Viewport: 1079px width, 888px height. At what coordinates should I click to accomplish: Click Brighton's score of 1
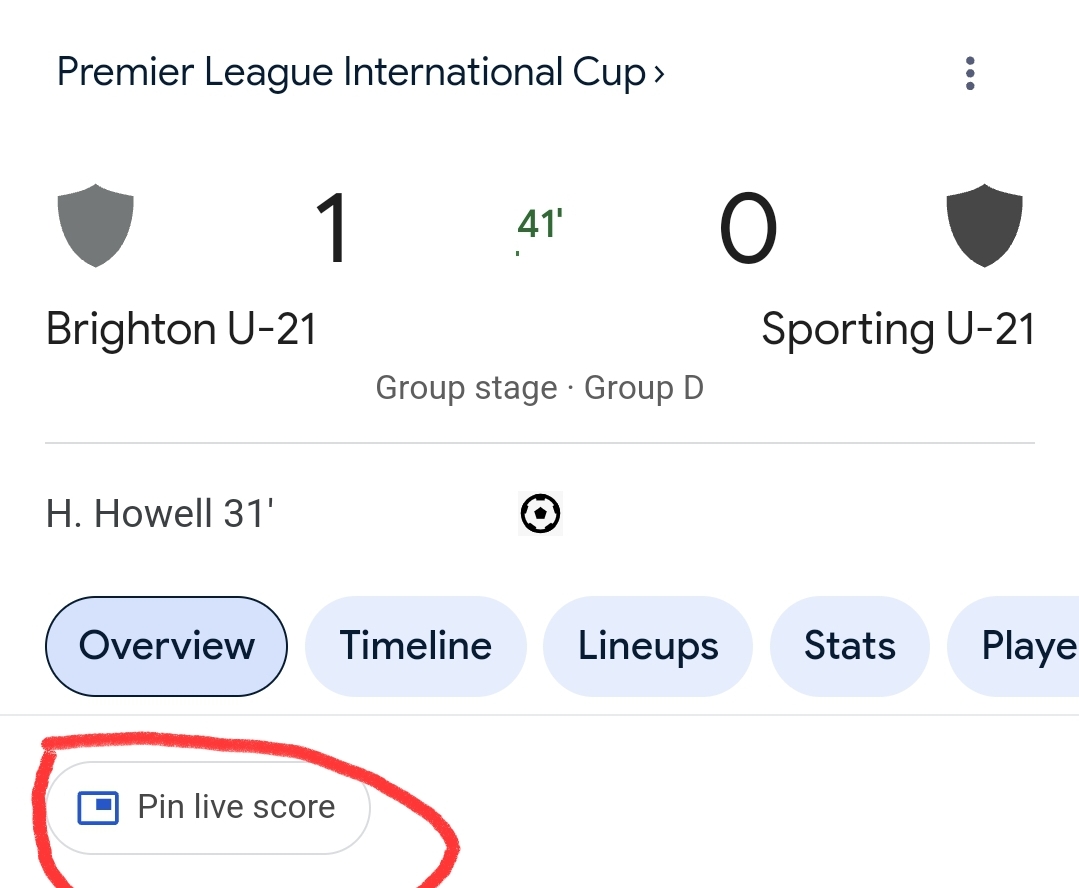(332, 228)
